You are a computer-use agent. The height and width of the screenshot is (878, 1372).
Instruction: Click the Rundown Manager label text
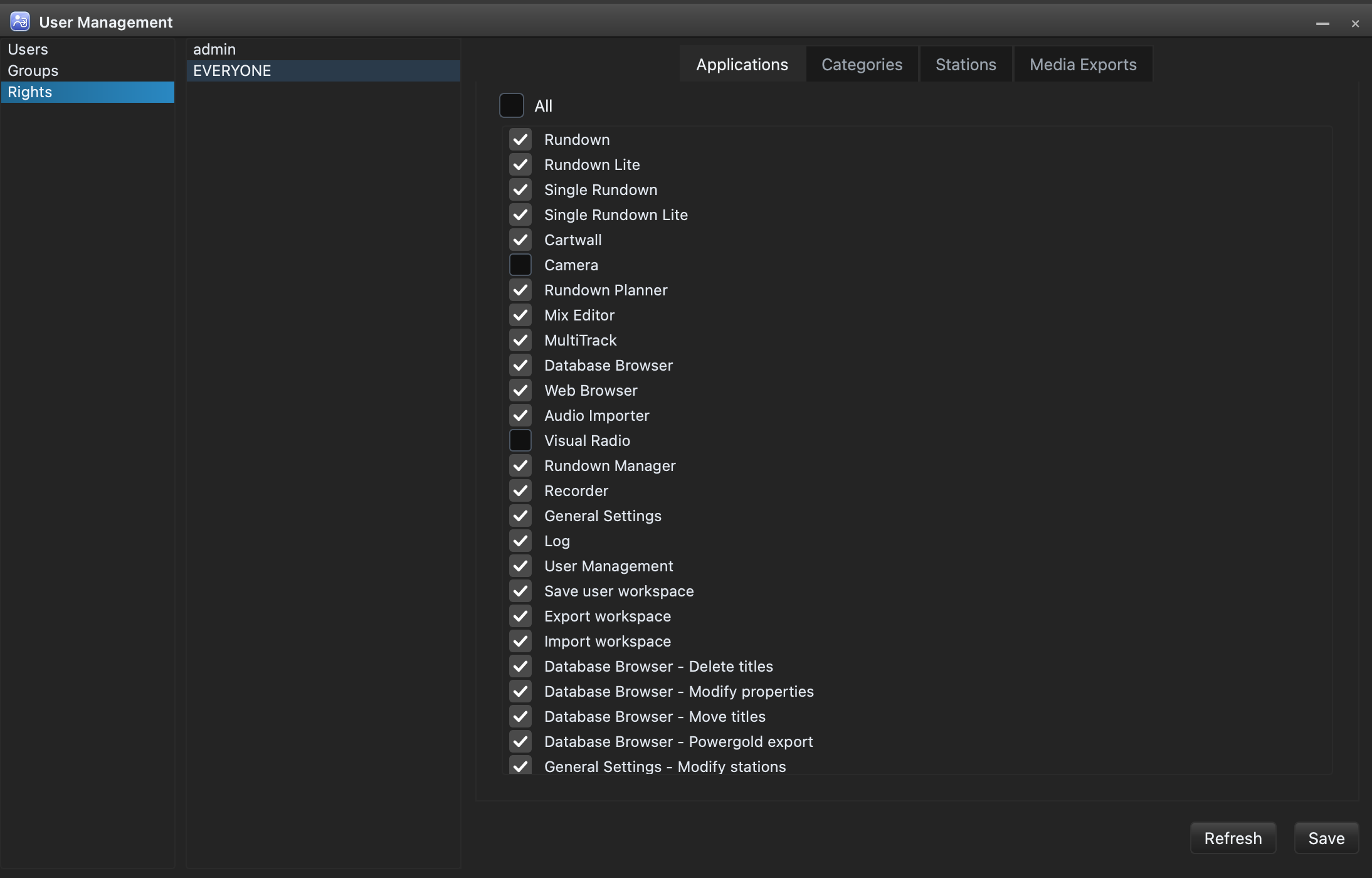[x=610, y=466]
